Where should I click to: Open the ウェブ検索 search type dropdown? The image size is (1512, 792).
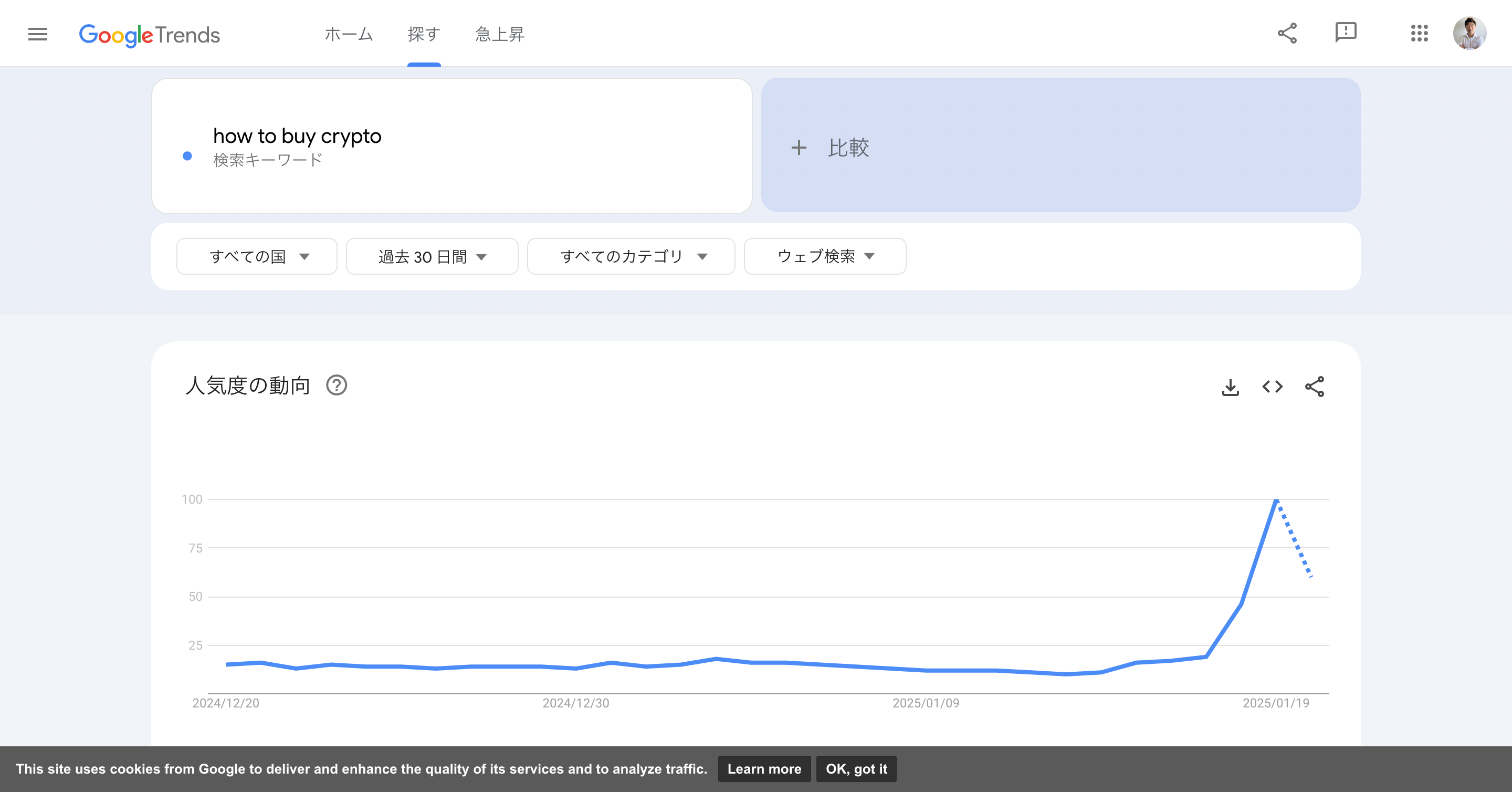coord(825,257)
